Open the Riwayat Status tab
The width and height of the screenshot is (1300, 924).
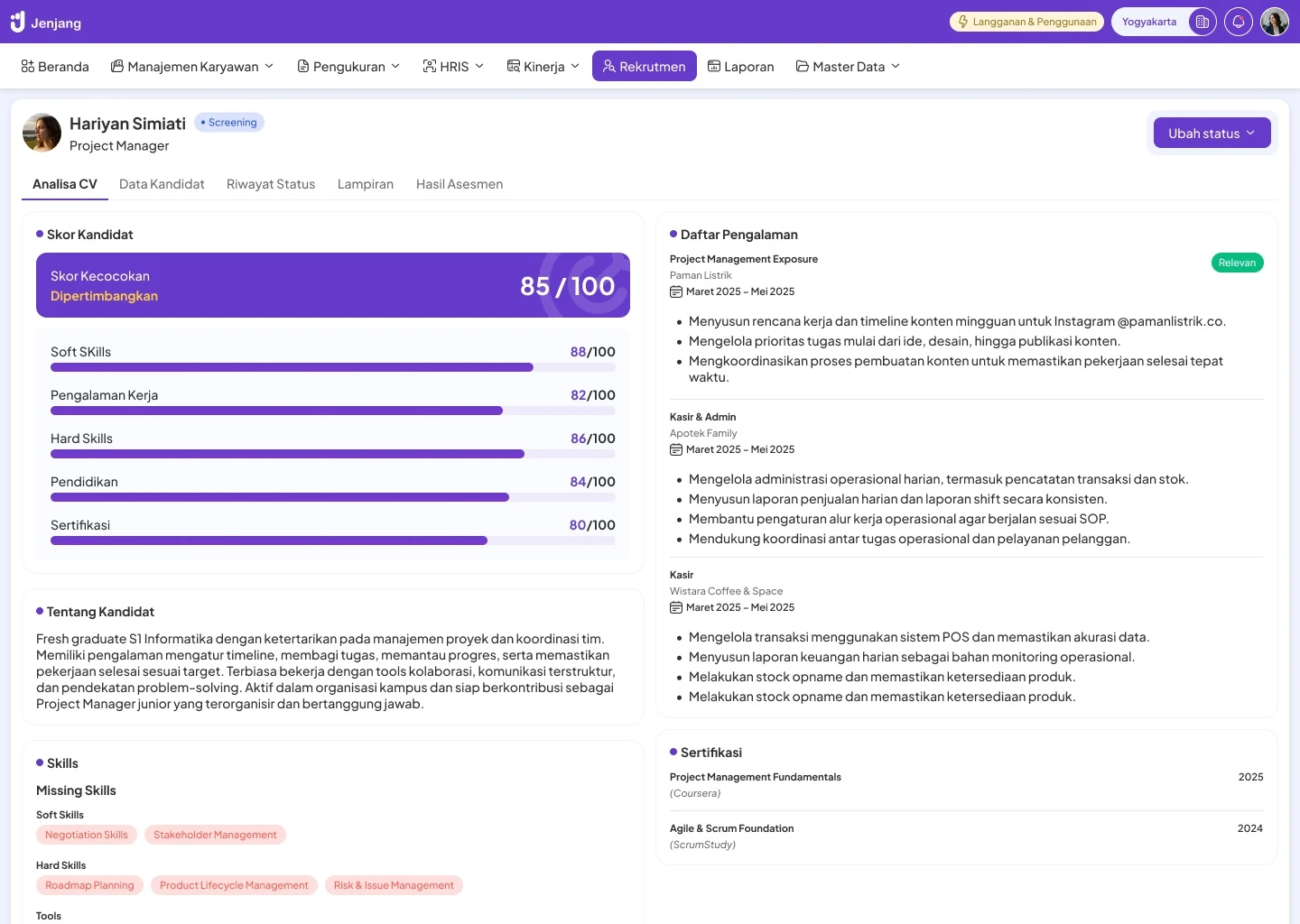click(271, 184)
